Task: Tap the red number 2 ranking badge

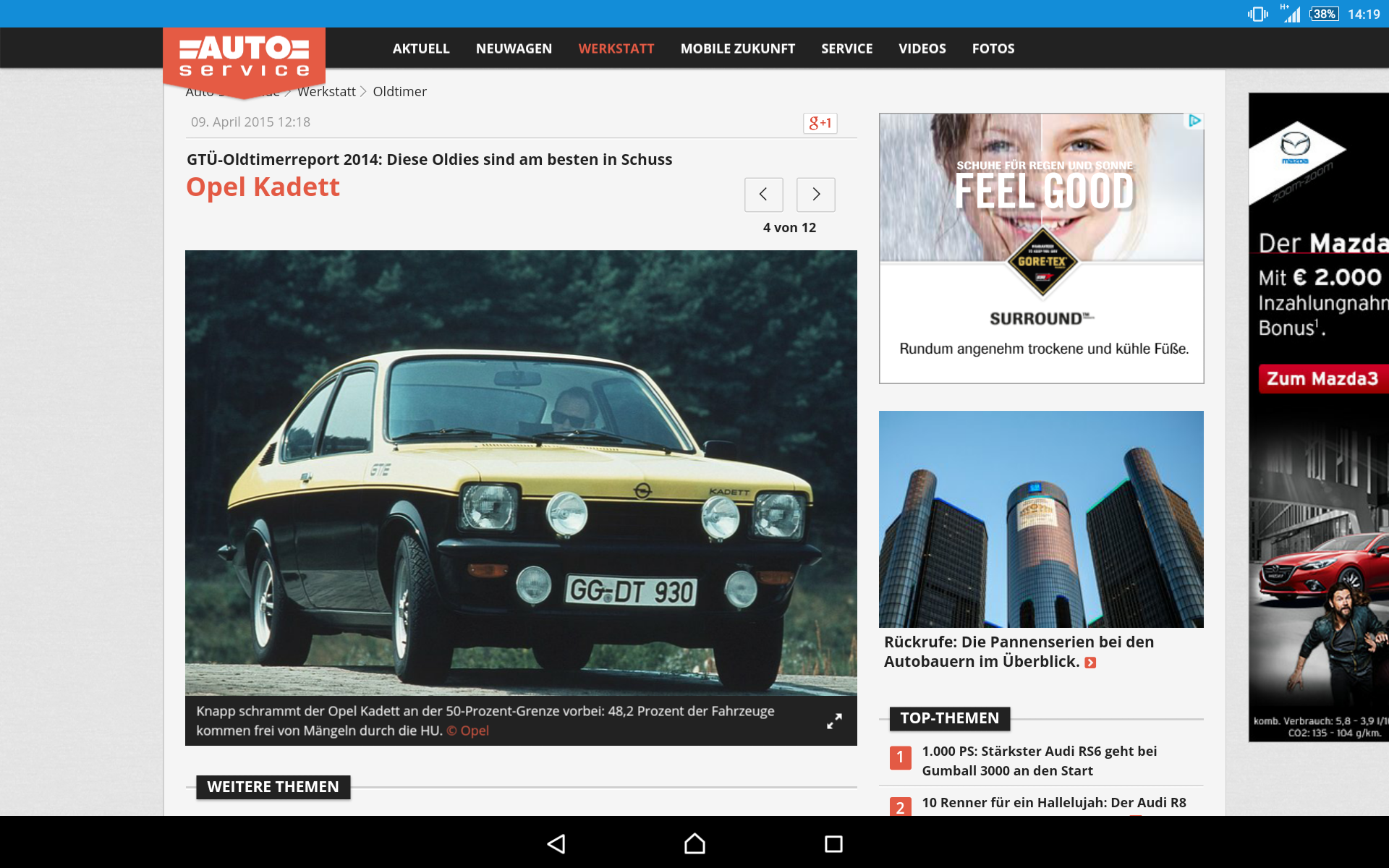Action: click(900, 807)
